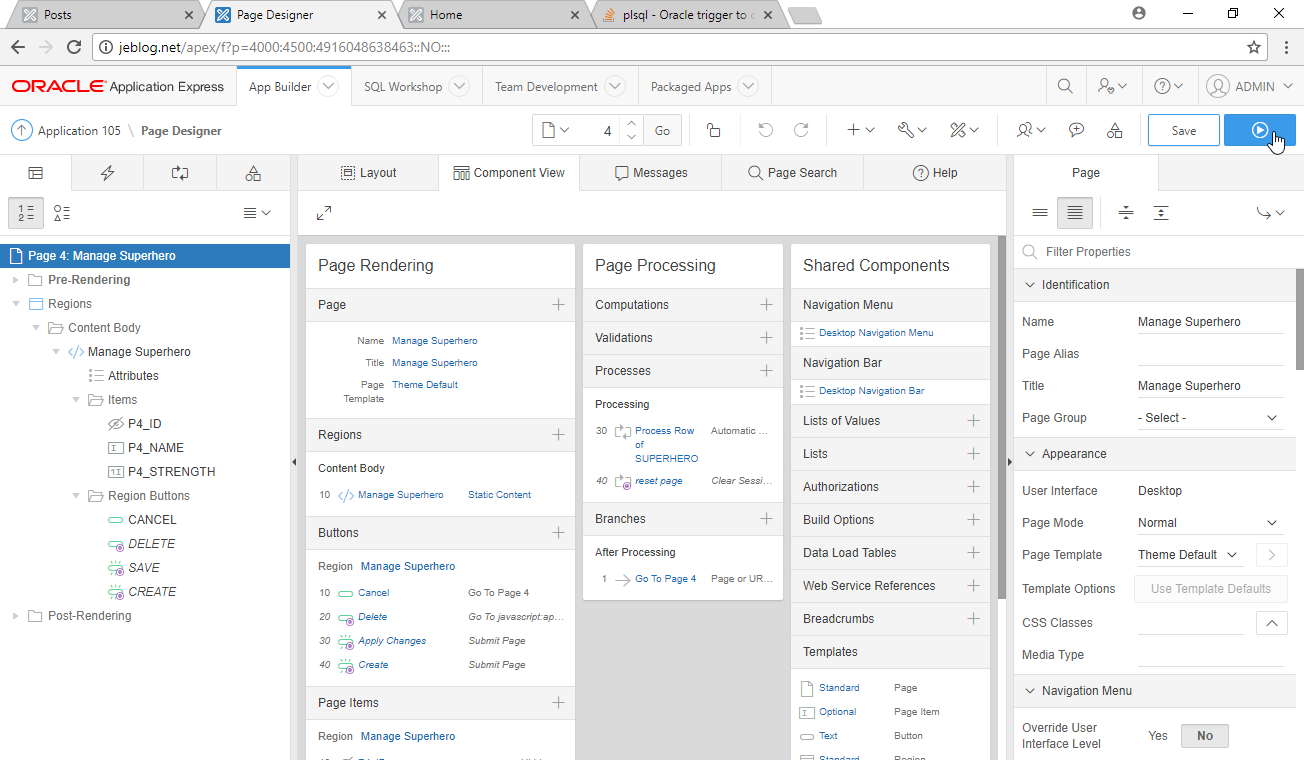The height and width of the screenshot is (760, 1304).
Task: Select the page Rendering tree icon
Action: click(x=35, y=172)
